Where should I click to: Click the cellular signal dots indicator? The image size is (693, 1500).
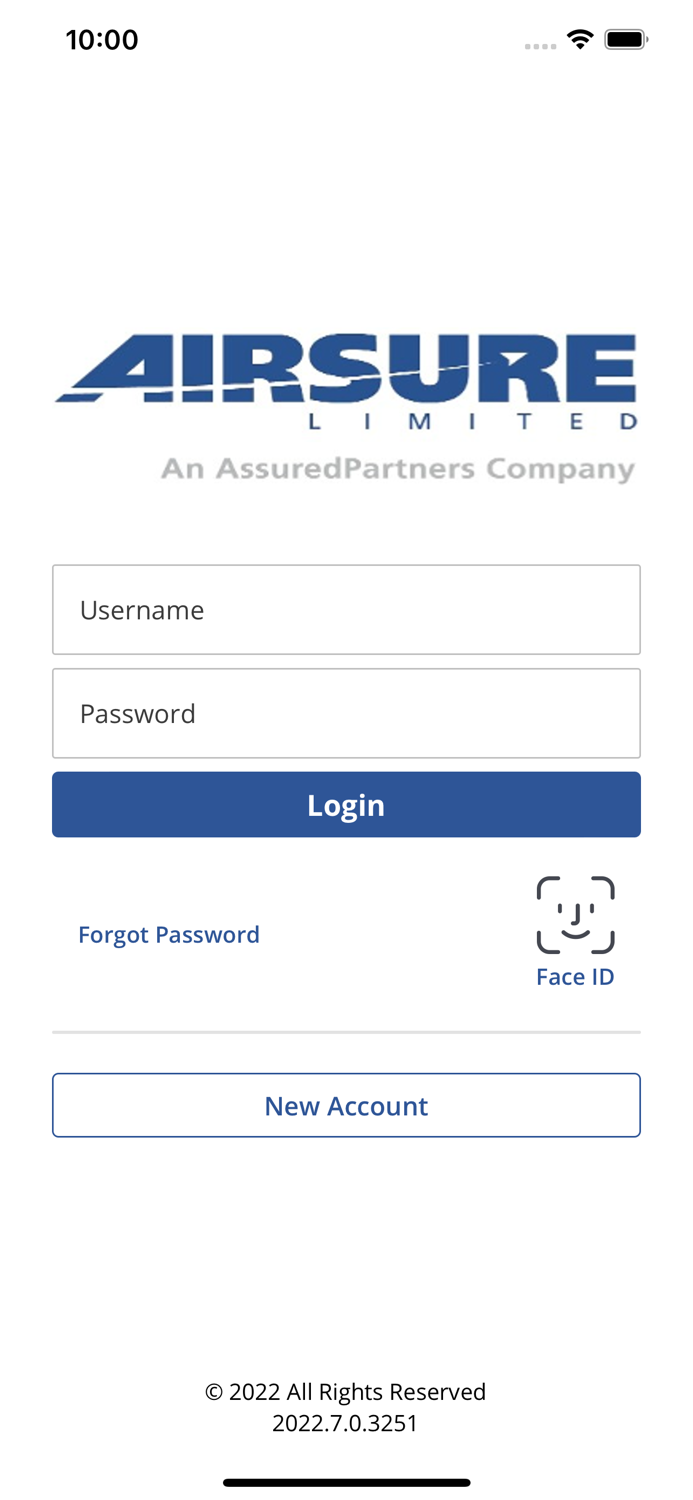(540, 45)
